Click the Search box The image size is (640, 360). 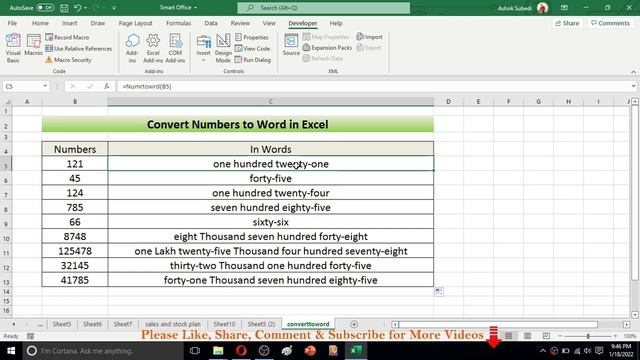324,8
